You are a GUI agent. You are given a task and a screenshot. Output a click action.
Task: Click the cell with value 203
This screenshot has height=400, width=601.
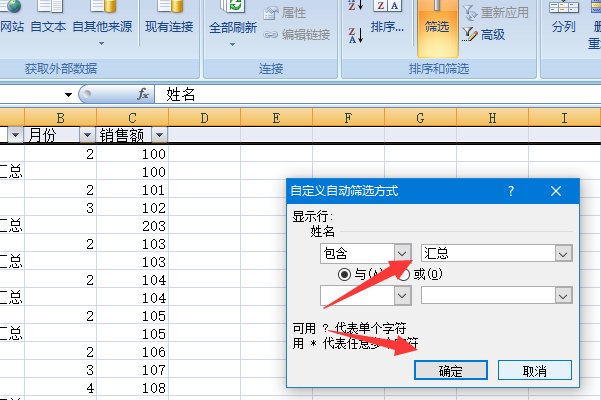click(x=132, y=226)
